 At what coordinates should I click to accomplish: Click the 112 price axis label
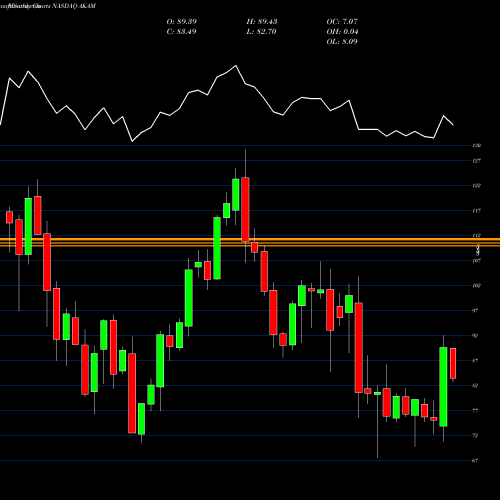click(x=477, y=235)
